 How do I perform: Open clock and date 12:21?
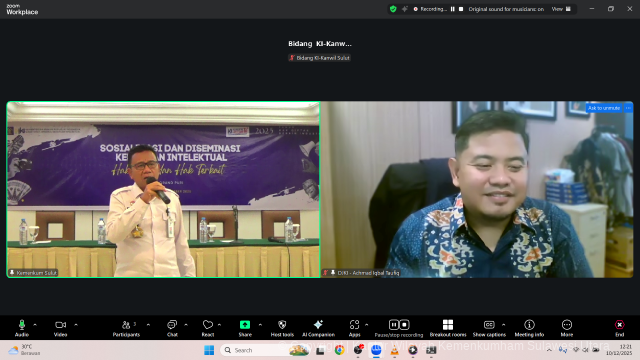619,350
